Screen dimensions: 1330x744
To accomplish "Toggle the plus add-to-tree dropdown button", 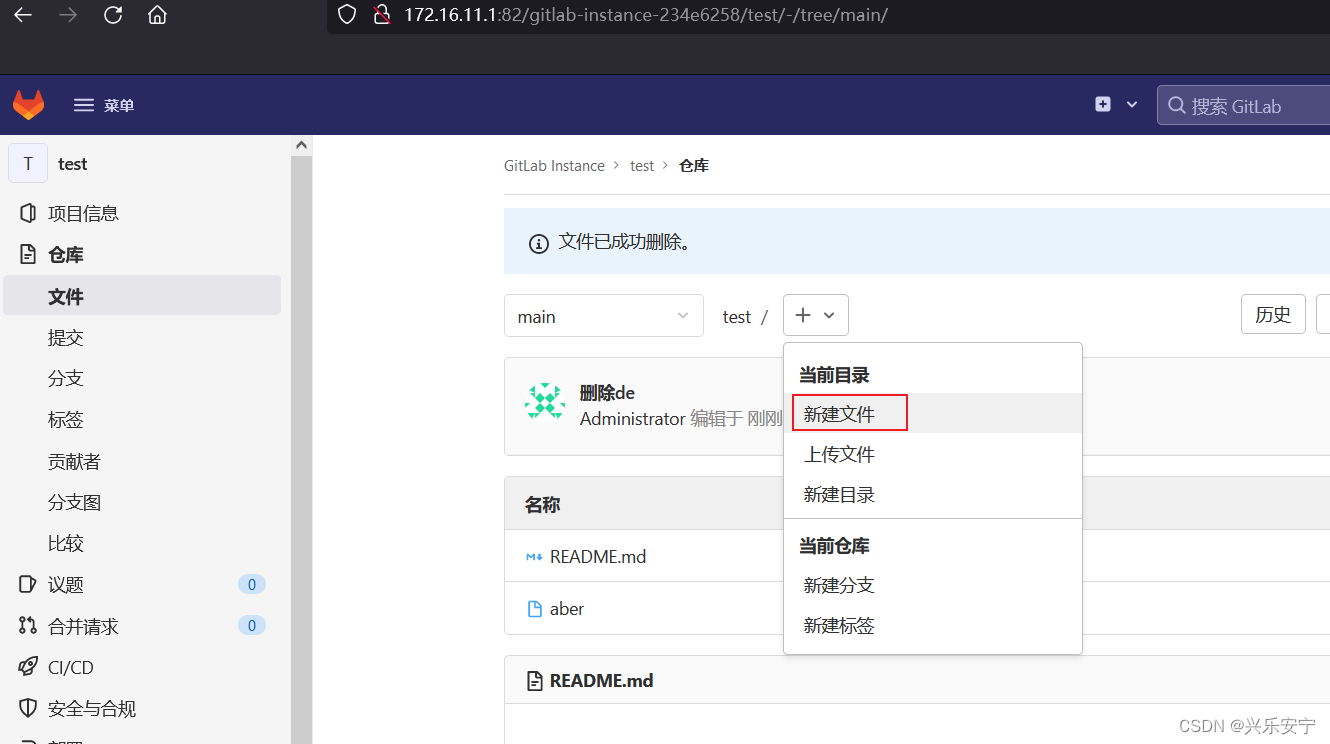I will coord(816,315).
